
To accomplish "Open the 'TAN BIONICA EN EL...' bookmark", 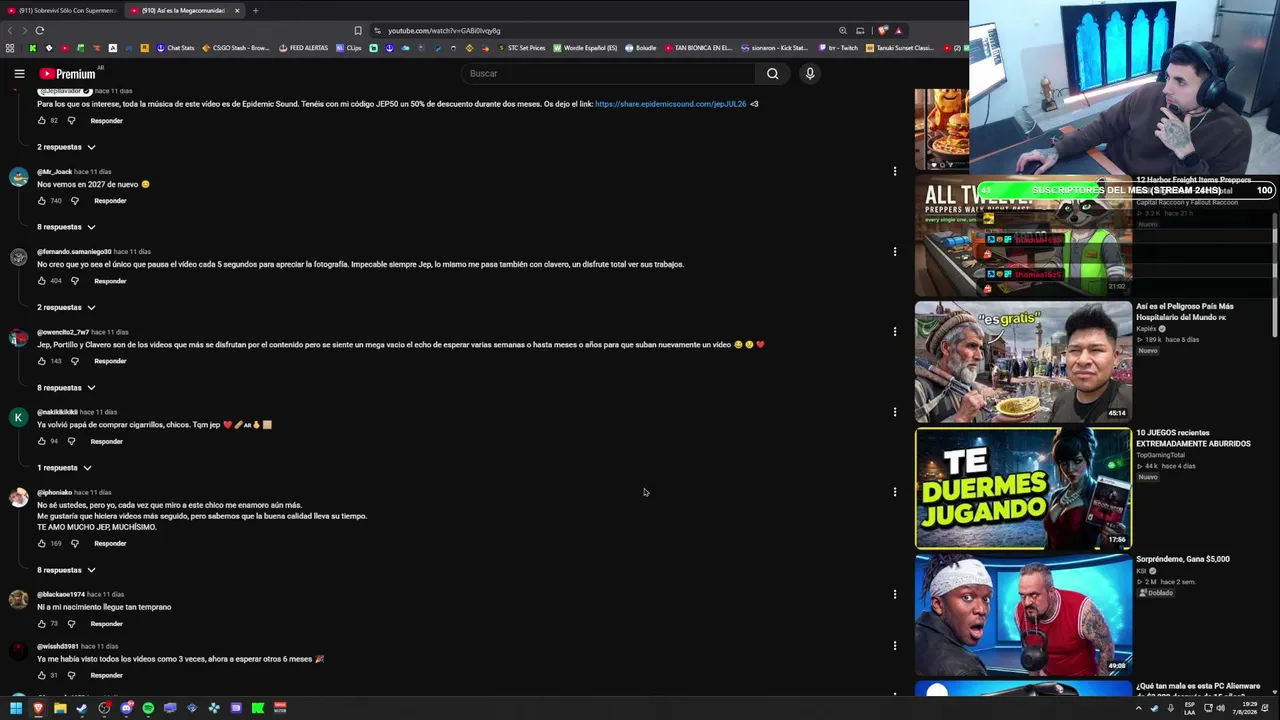I will click(x=698, y=48).
